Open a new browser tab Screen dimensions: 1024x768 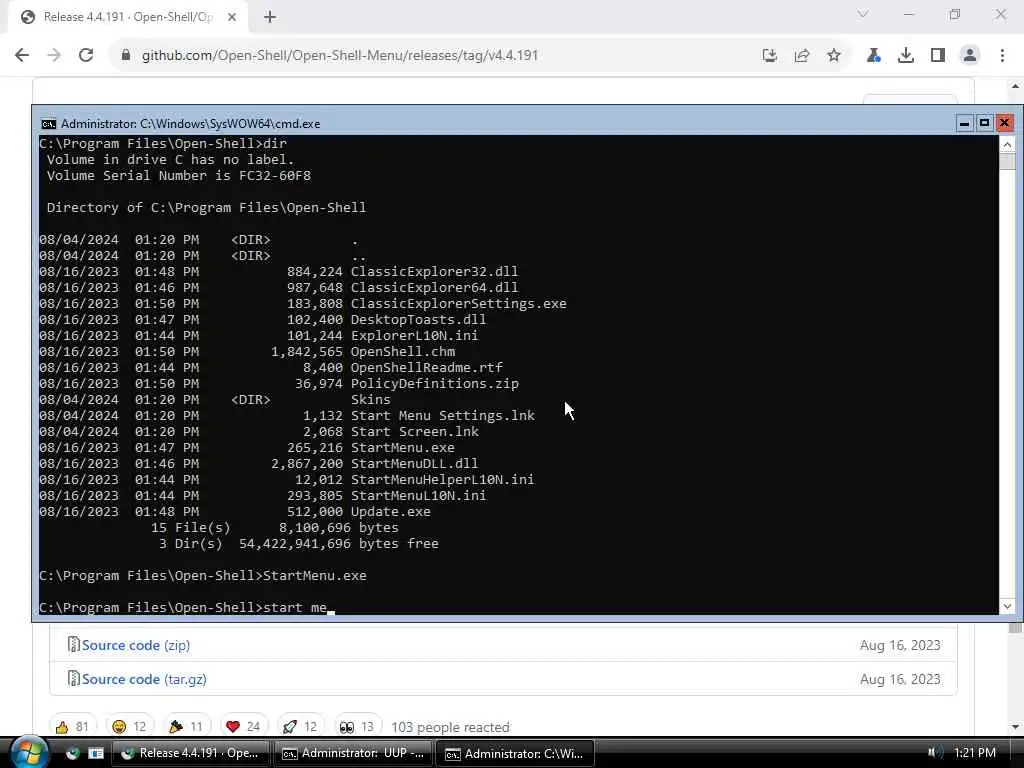point(270,17)
